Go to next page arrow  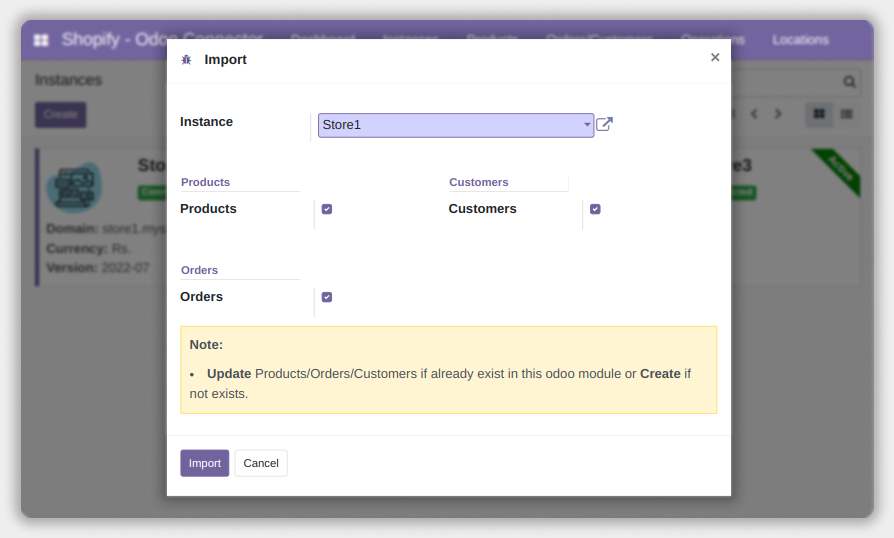[x=778, y=114]
